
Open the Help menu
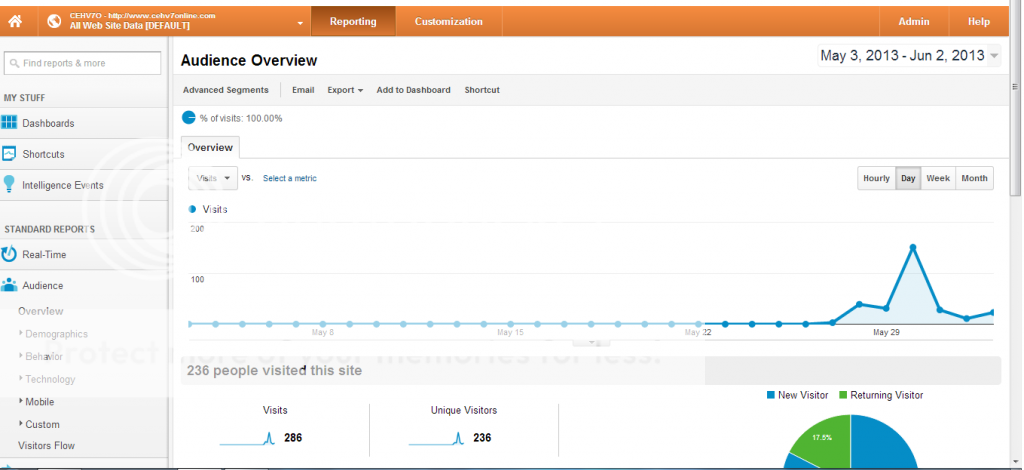click(978, 22)
